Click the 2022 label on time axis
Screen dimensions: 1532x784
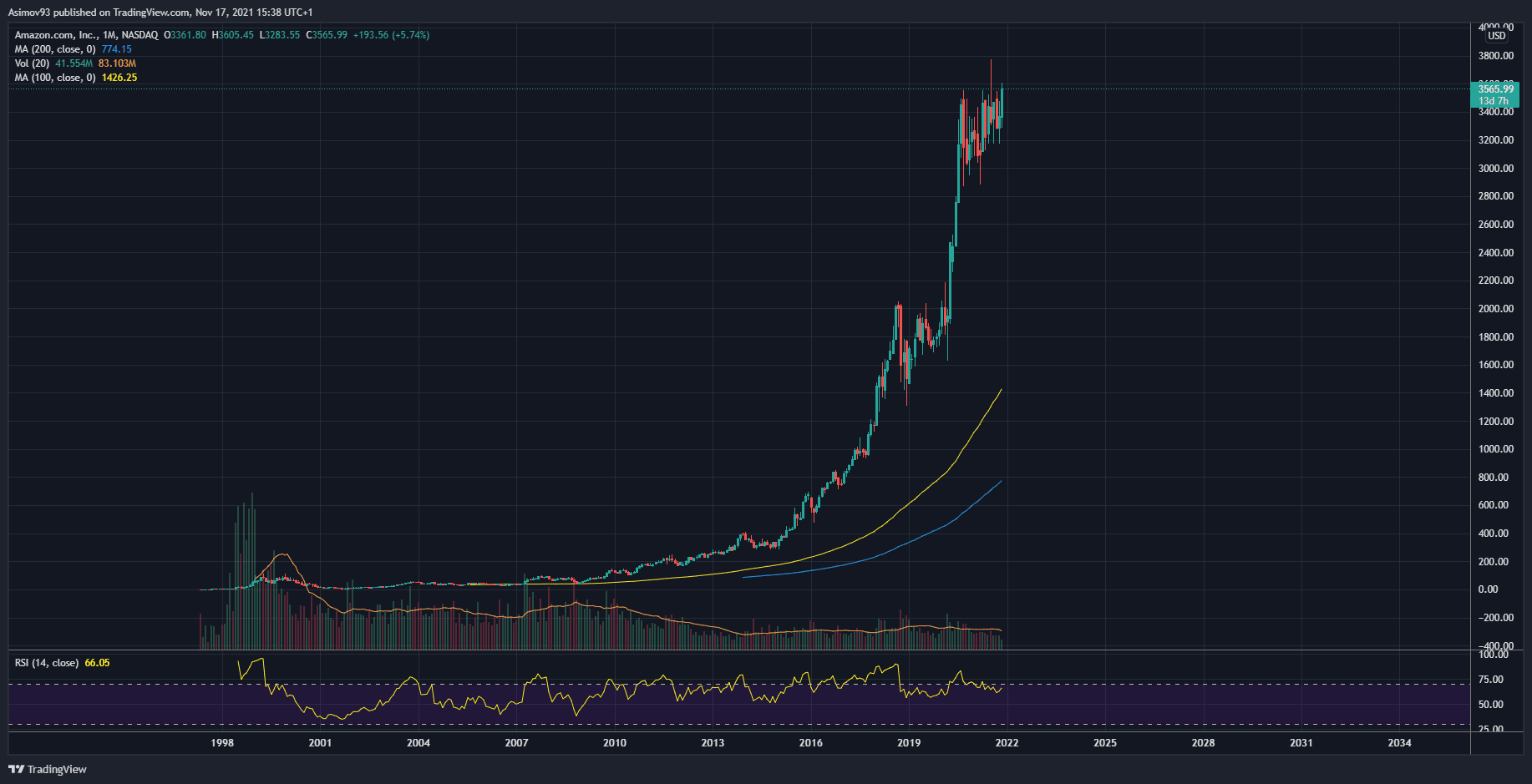tap(1007, 743)
